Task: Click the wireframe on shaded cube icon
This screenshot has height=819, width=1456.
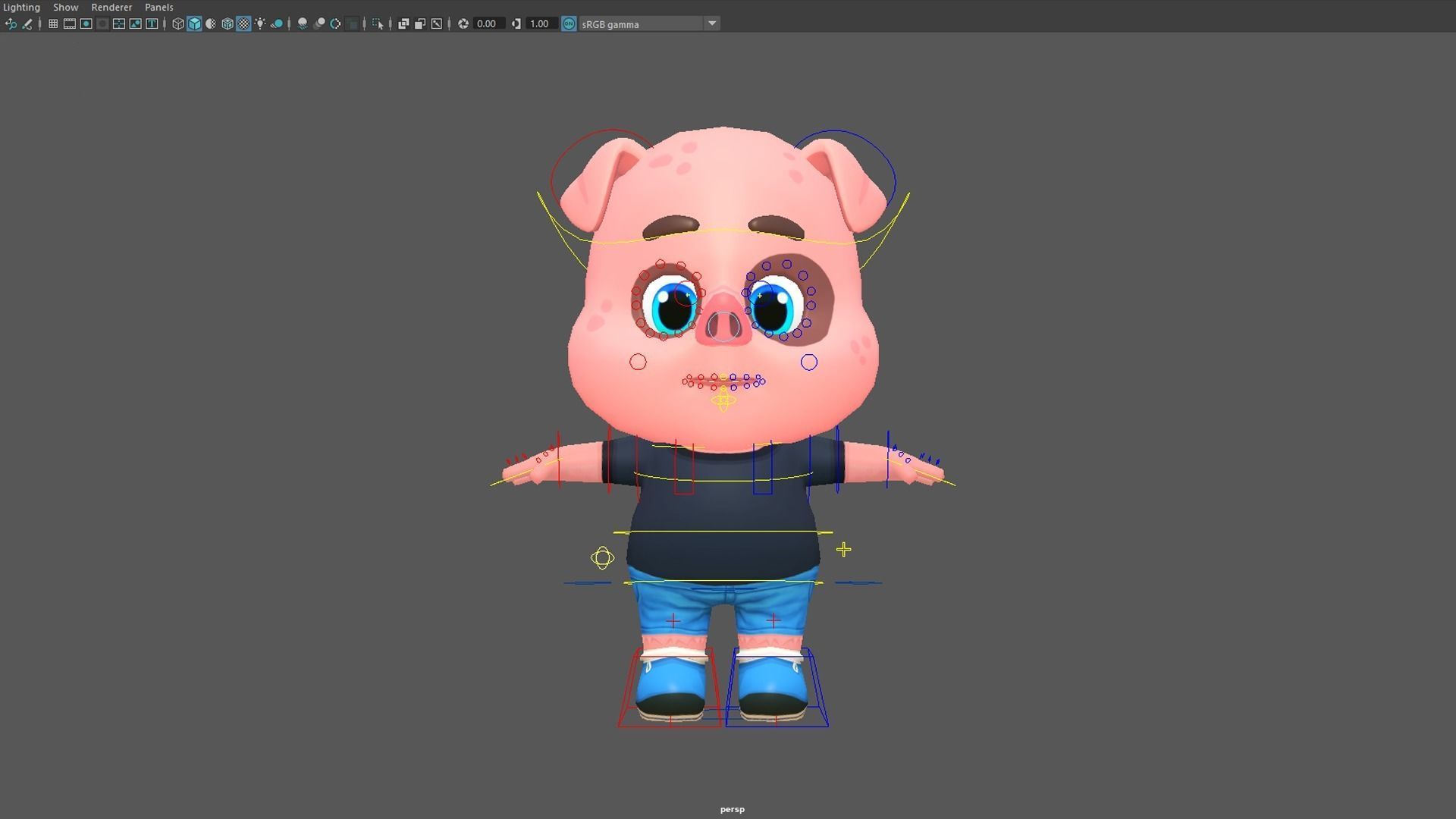Action: pos(227,24)
